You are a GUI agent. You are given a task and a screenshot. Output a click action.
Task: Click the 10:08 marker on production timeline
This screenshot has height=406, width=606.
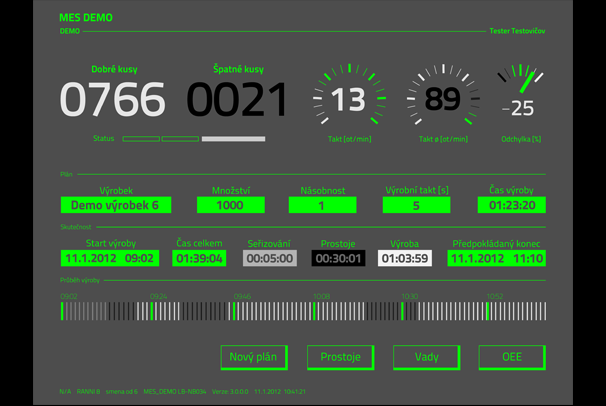pos(323,297)
